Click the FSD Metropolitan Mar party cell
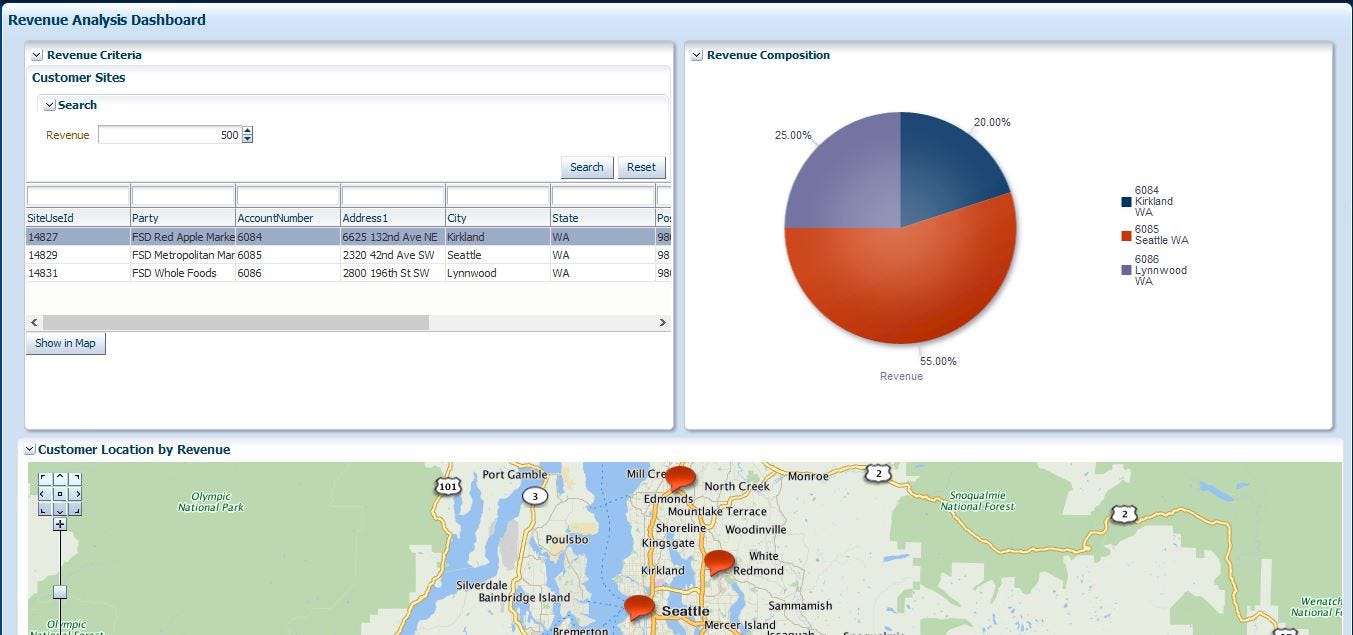The image size is (1353, 635). pyautogui.click(x=183, y=255)
